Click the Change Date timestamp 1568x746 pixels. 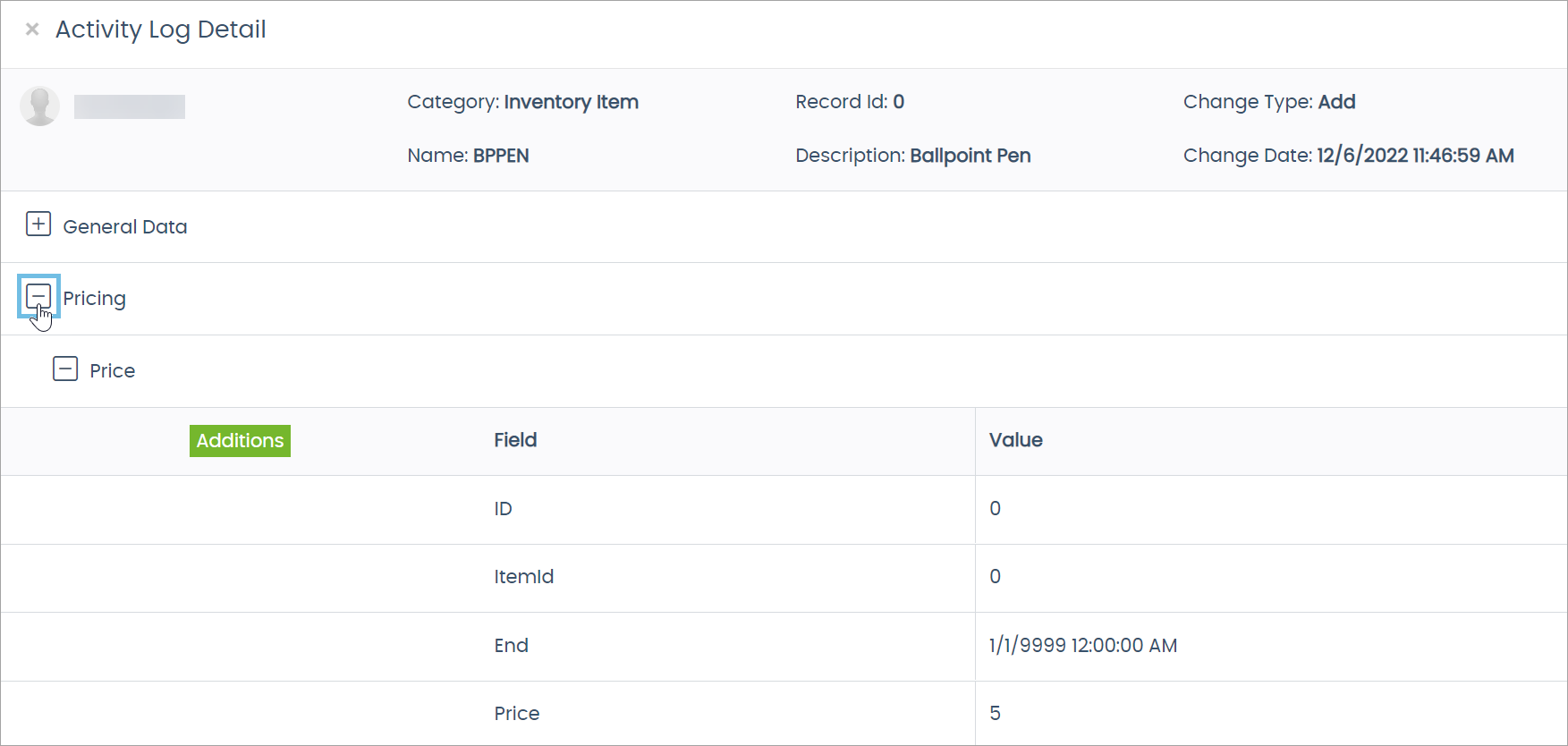click(x=1415, y=155)
